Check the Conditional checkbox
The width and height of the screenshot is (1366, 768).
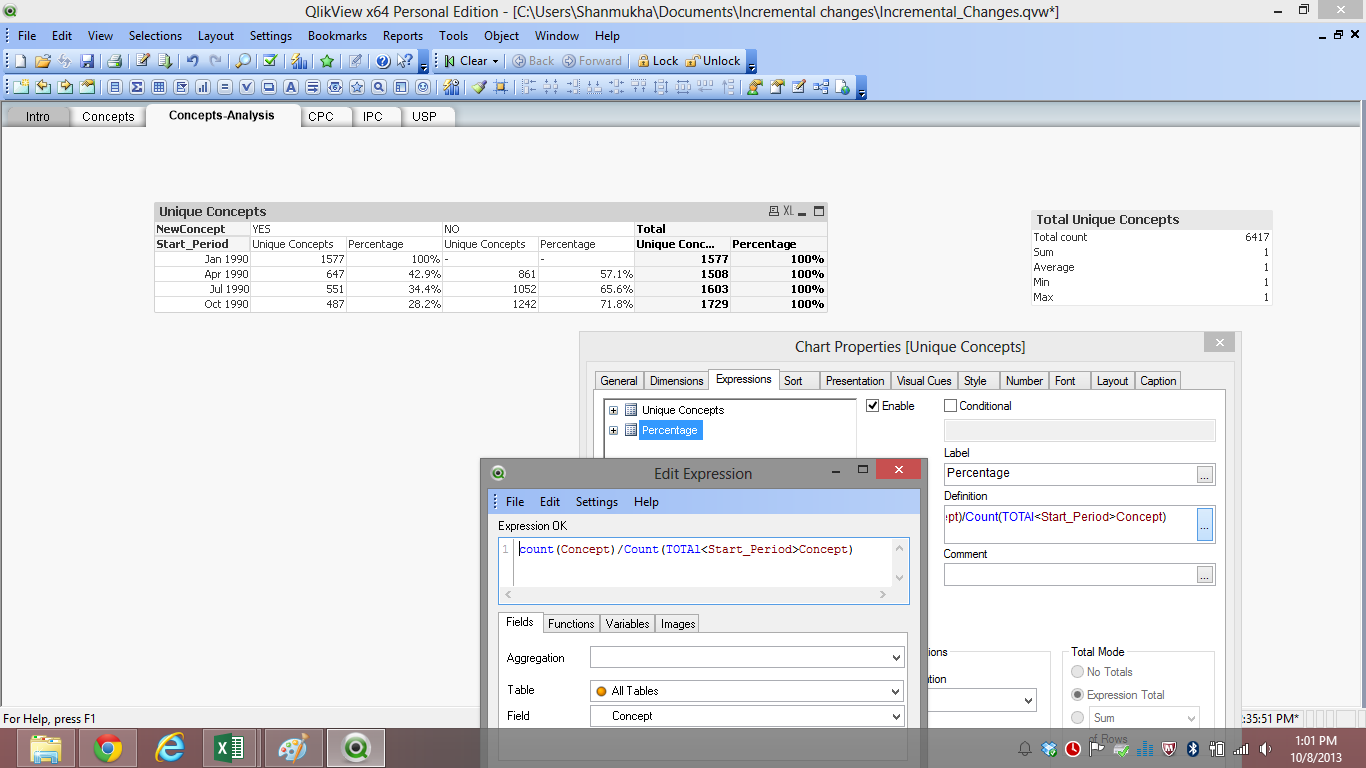coord(950,406)
